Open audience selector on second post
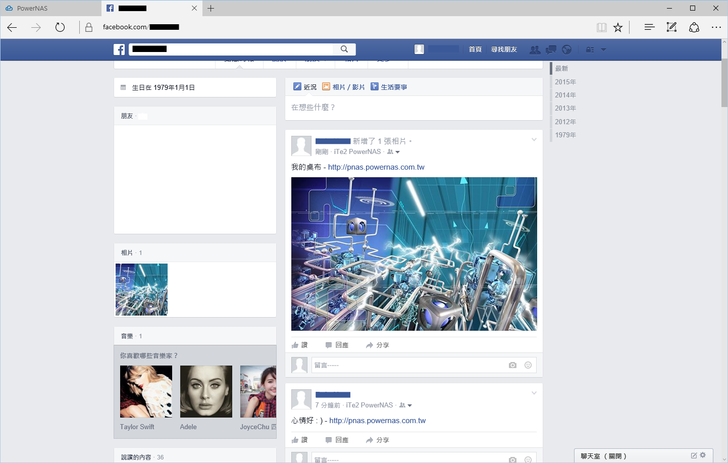The height and width of the screenshot is (463, 728). (400, 405)
